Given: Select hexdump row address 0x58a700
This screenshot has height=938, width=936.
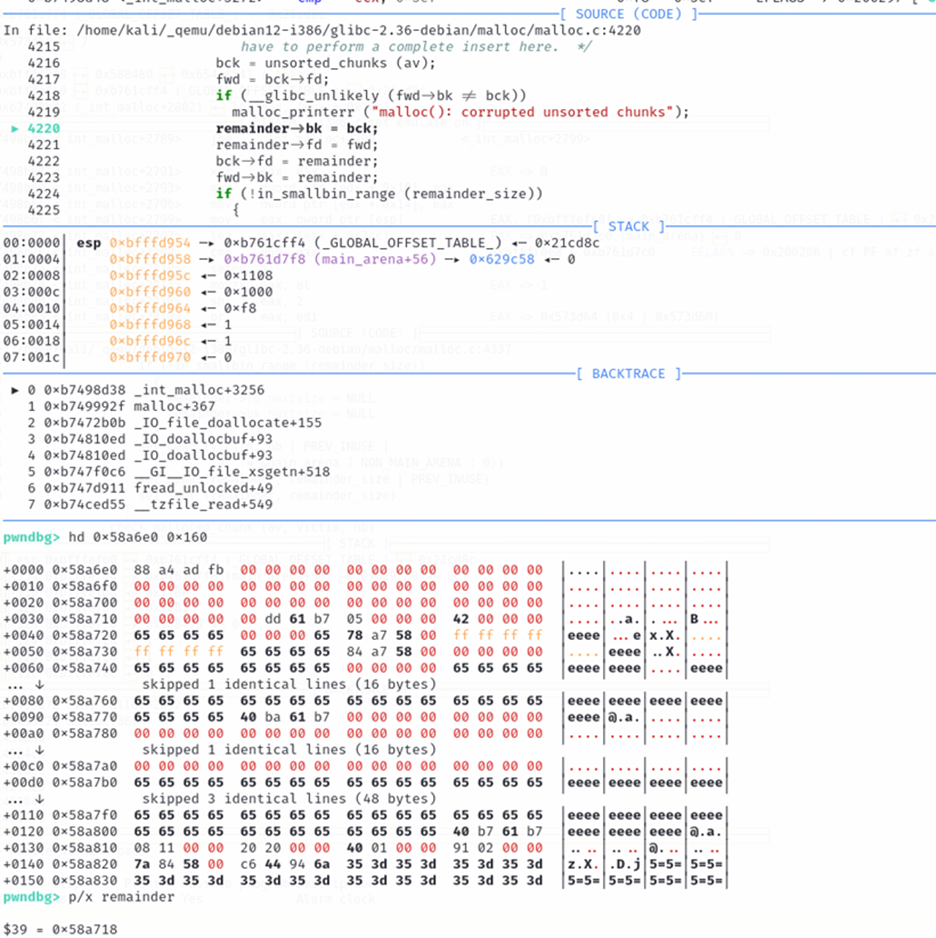Looking at the screenshot, I should click(x=84, y=602).
